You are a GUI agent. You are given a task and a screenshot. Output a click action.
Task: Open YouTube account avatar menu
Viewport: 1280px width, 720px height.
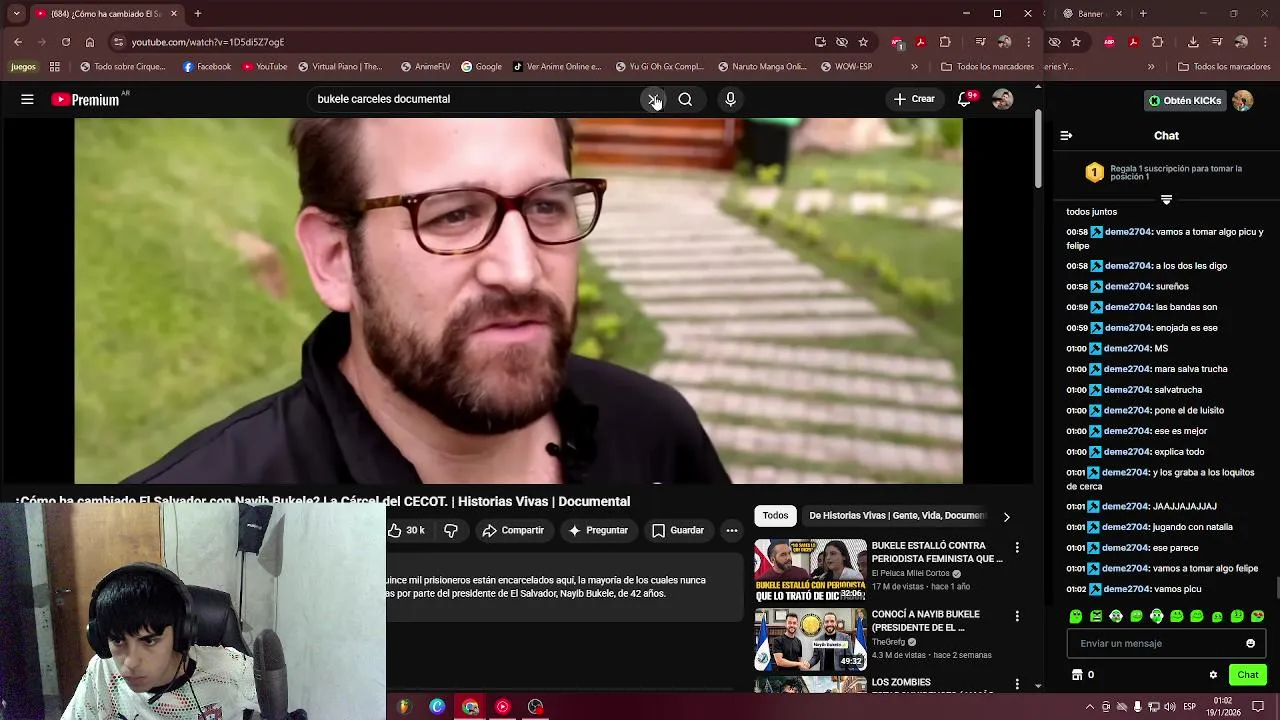coord(1002,99)
